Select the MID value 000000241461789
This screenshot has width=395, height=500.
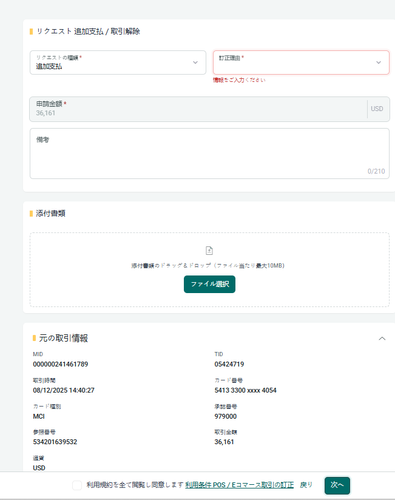[60, 364]
